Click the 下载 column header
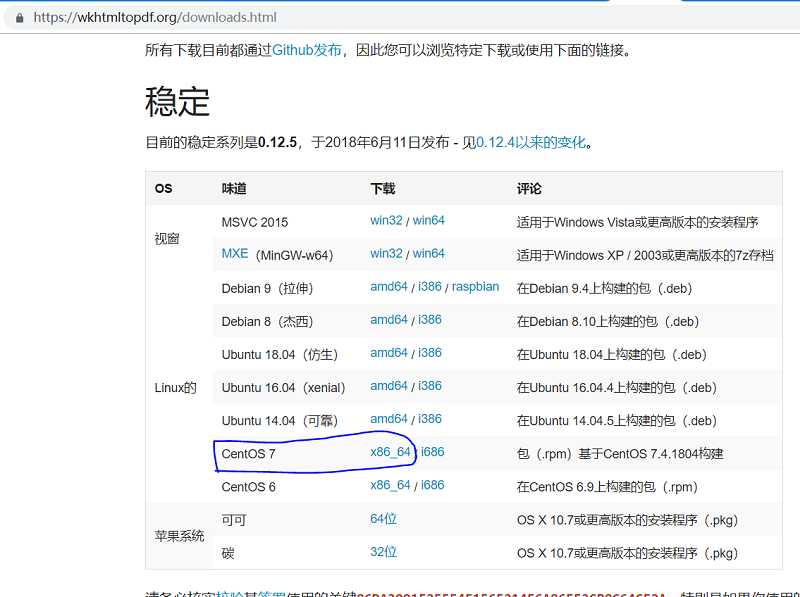Viewport: 800px width, 597px height. click(x=383, y=189)
